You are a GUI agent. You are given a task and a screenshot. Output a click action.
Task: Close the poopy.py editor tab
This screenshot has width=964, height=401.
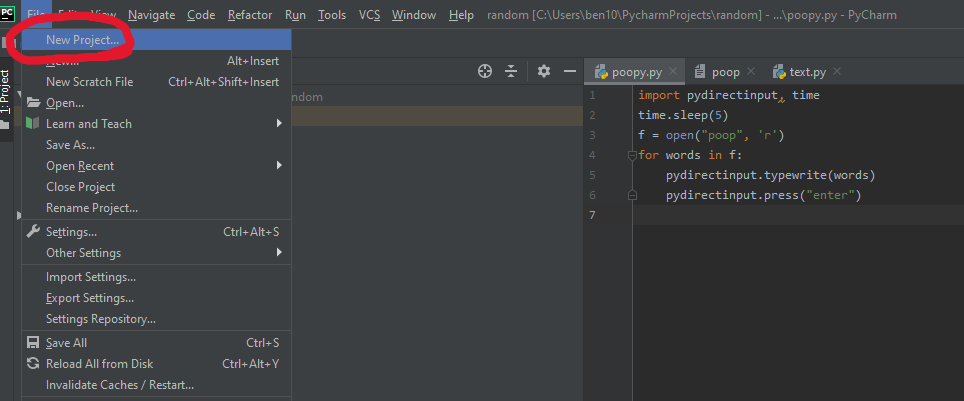tap(673, 71)
